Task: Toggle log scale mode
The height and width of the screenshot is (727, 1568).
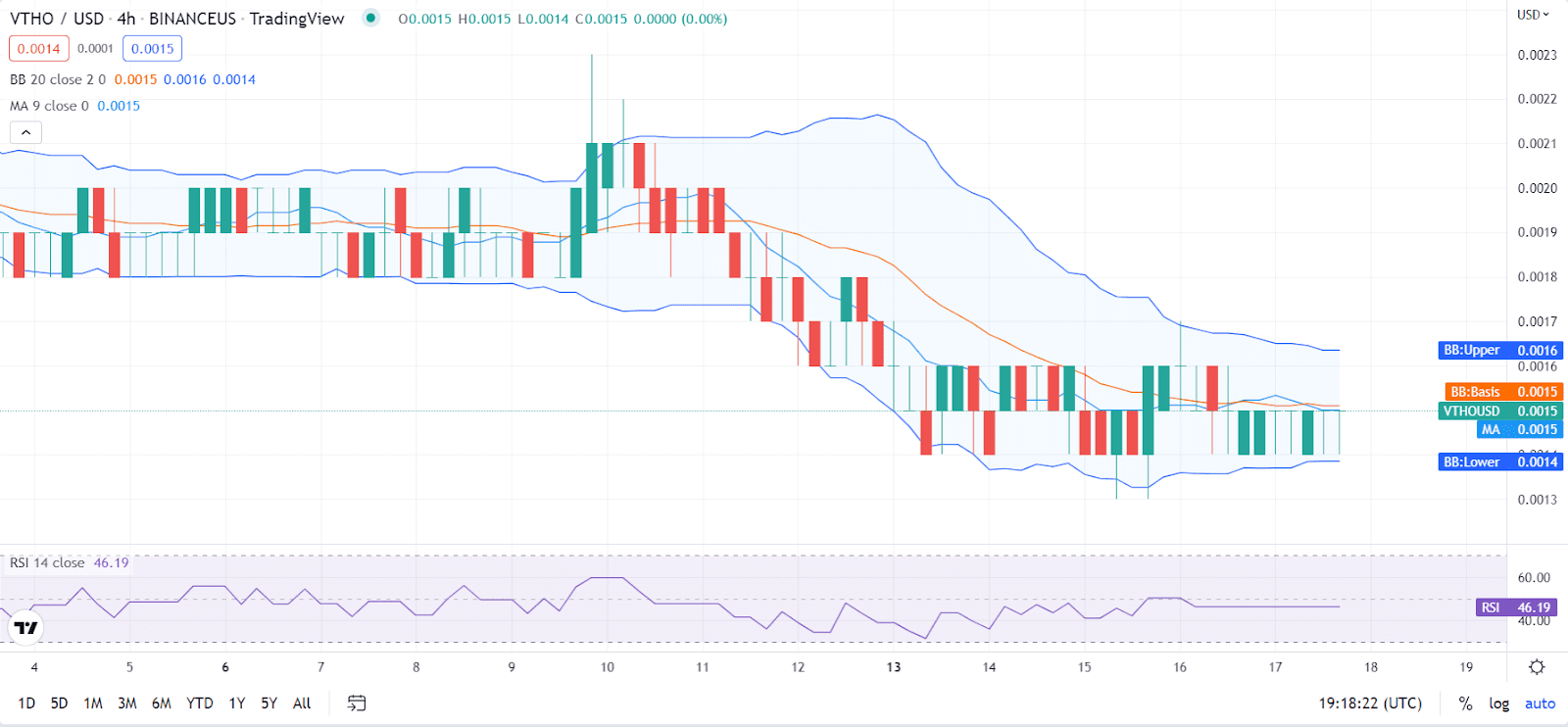Action: tap(1498, 703)
